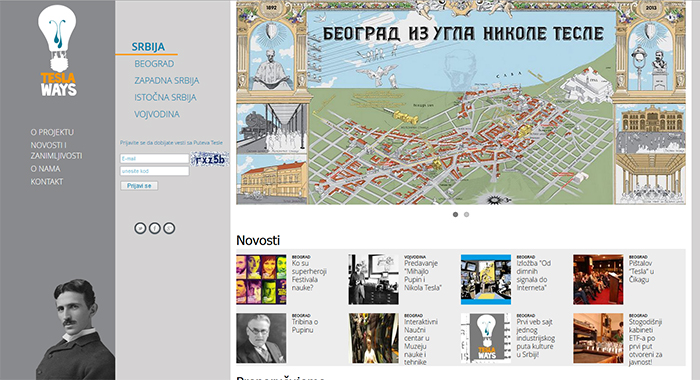Screen dimensions: 700x380
Task: Open the Facebook social icon
Action: coord(154,228)
